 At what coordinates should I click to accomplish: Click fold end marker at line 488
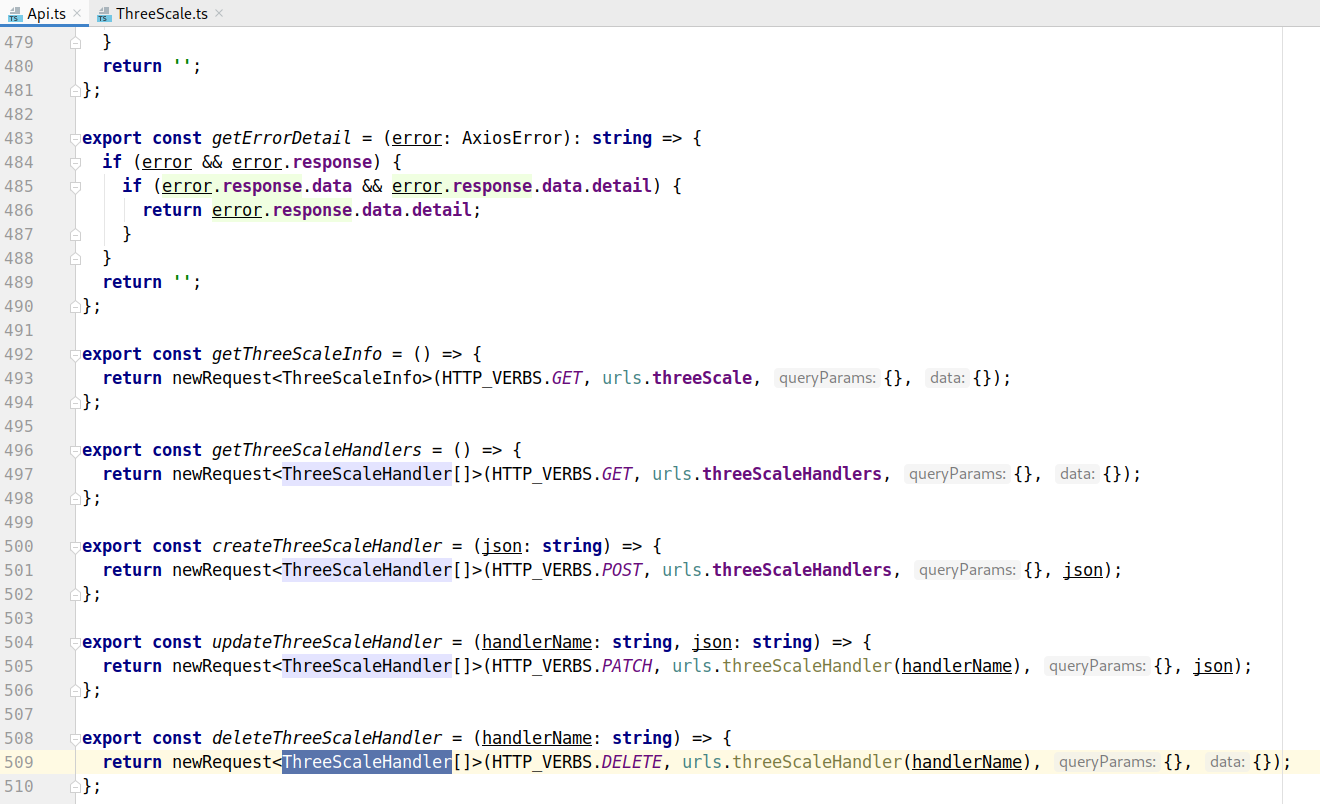click(75, 258)
